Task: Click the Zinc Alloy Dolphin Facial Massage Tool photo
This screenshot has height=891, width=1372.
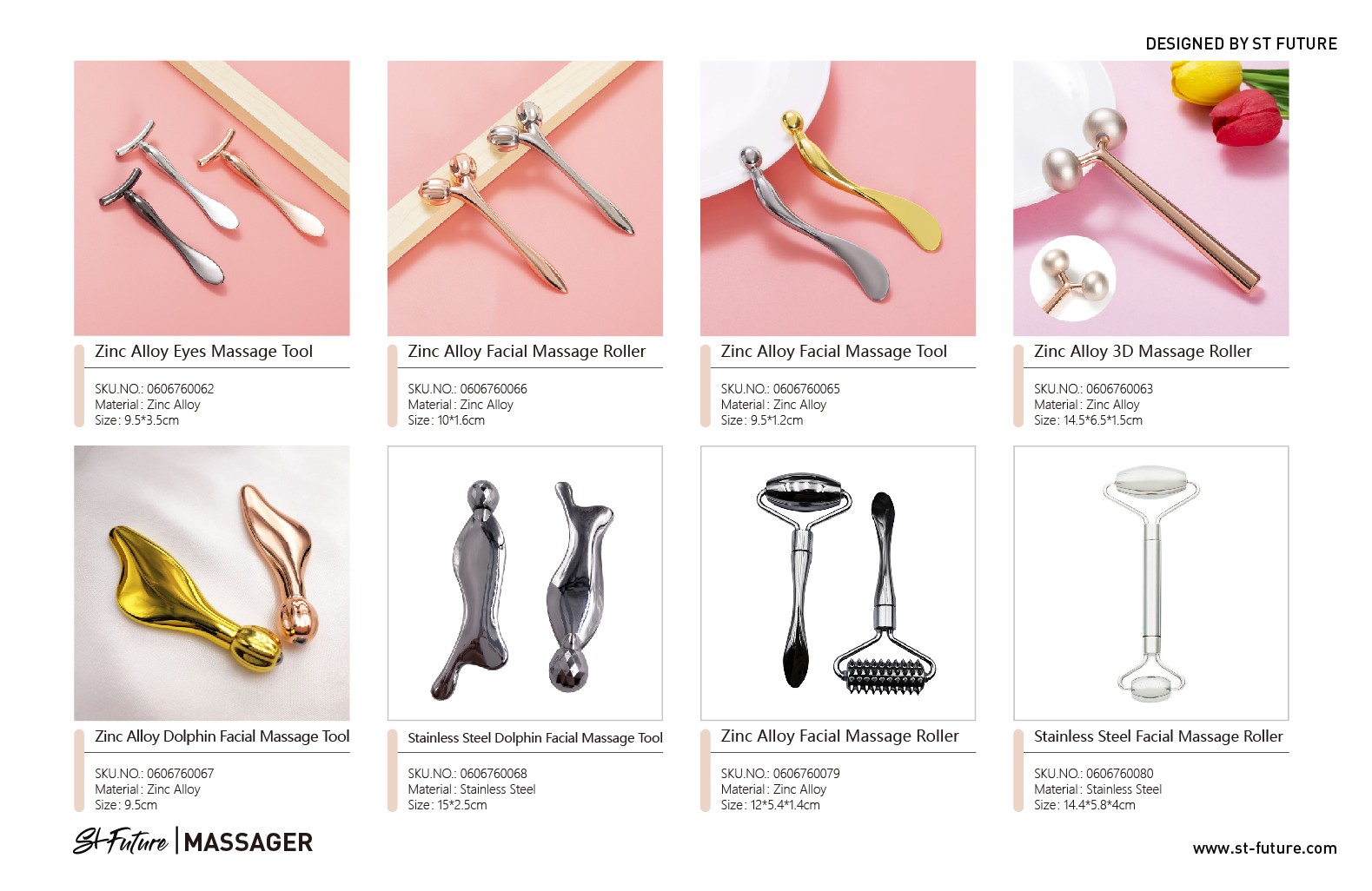Action: (212, 583)
